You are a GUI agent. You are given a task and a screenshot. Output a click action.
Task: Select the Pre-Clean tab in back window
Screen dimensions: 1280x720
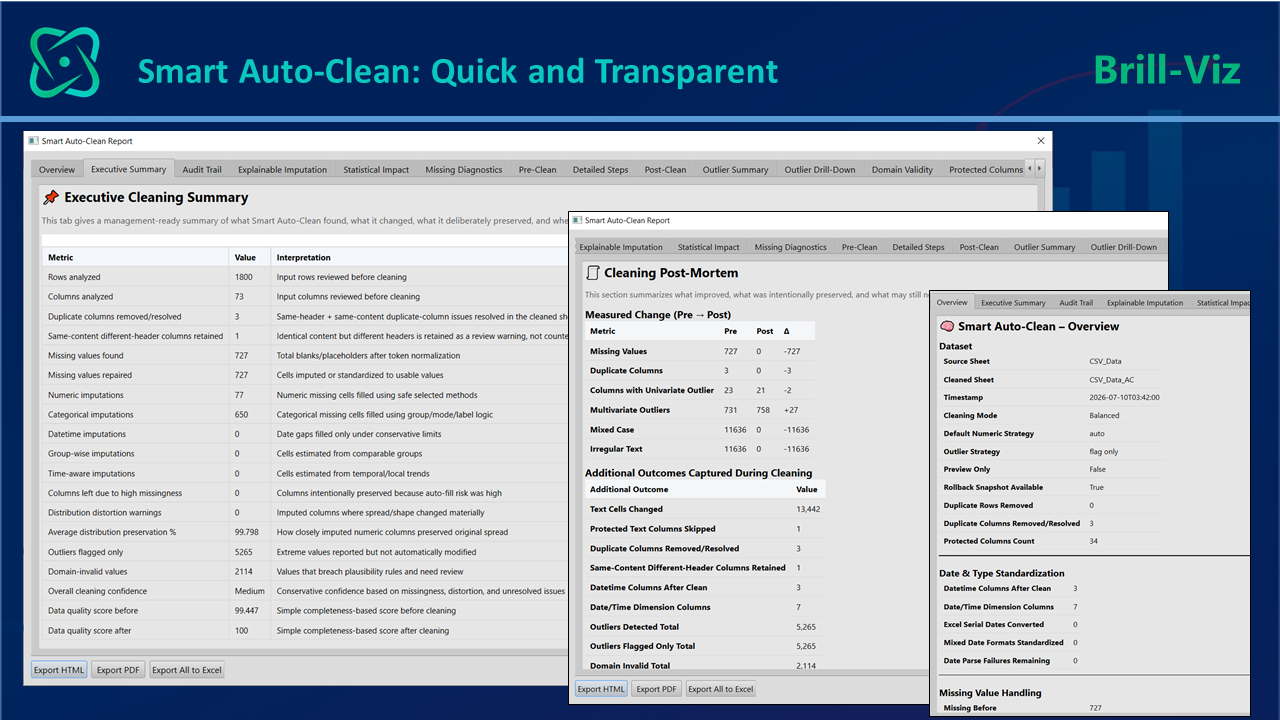pyautogui.click(x=537, y=169)
